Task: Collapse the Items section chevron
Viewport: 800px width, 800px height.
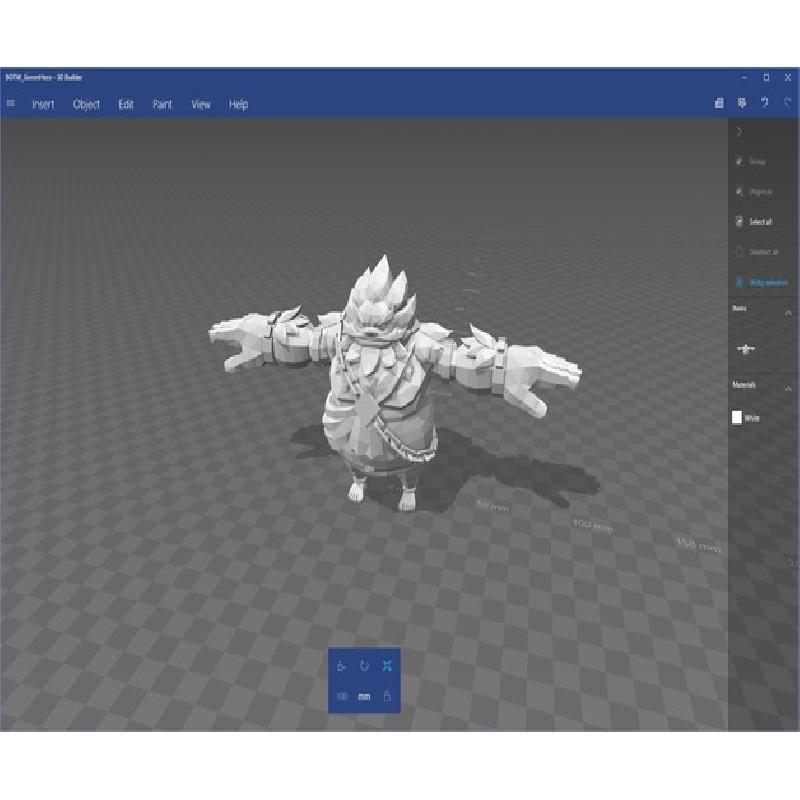Action: (788, 312)
